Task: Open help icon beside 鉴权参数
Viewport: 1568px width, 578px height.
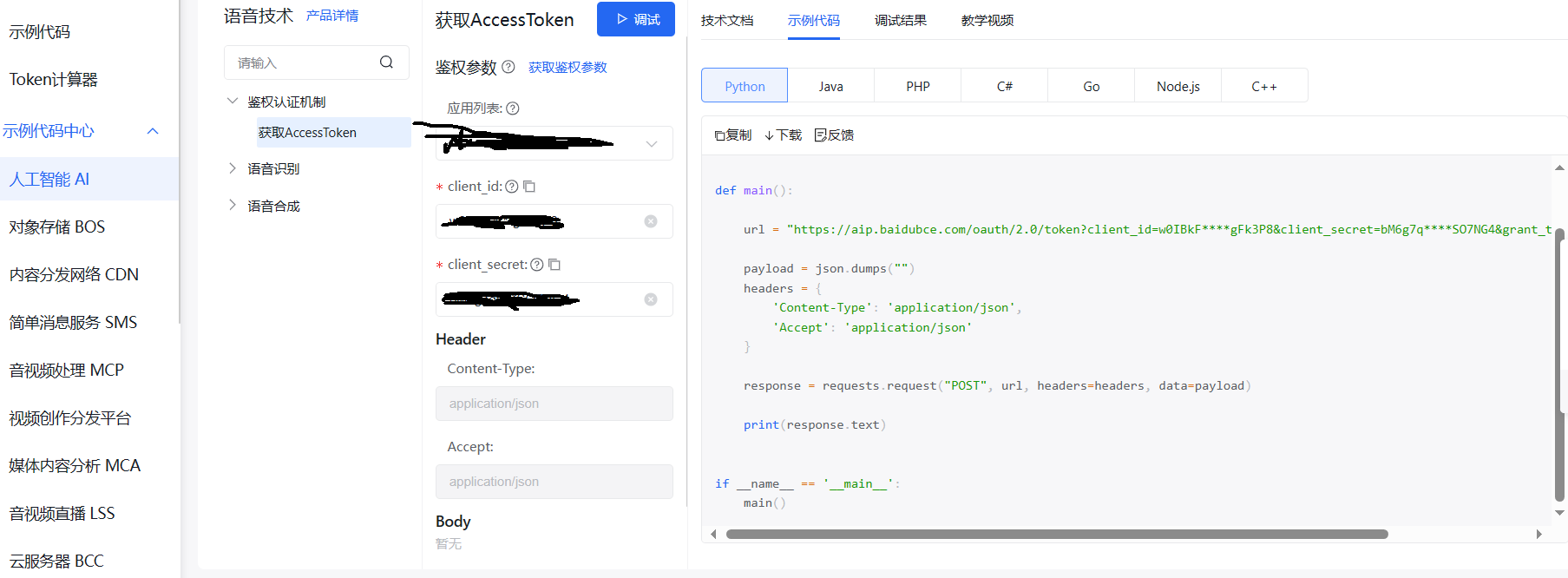Action: [508, 67]
